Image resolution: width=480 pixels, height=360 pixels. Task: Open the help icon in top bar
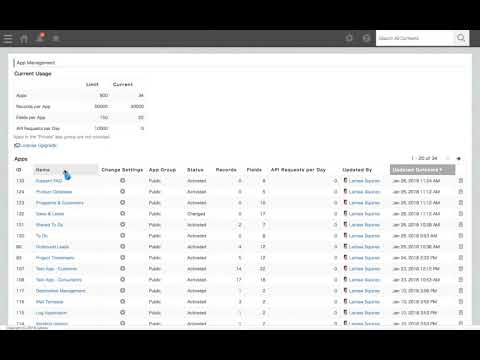coord(366,38)
